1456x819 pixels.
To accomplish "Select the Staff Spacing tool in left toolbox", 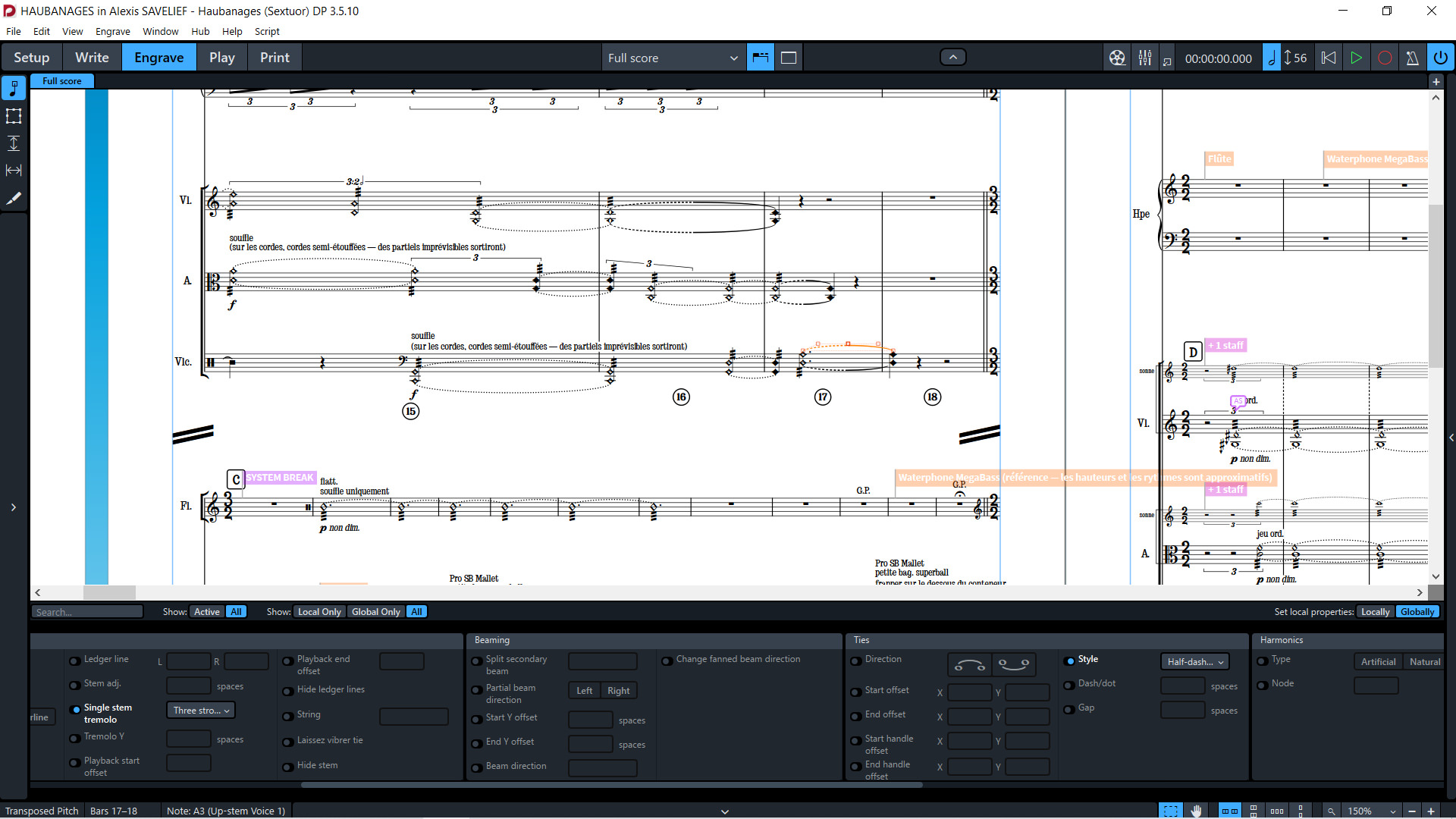I will tap(14, 143).
